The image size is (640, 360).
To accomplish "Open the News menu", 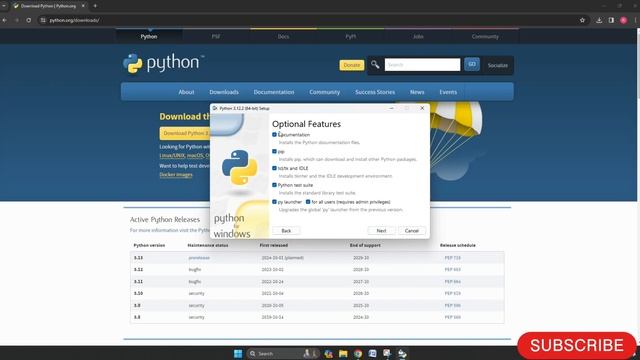I will click(417, 92).
